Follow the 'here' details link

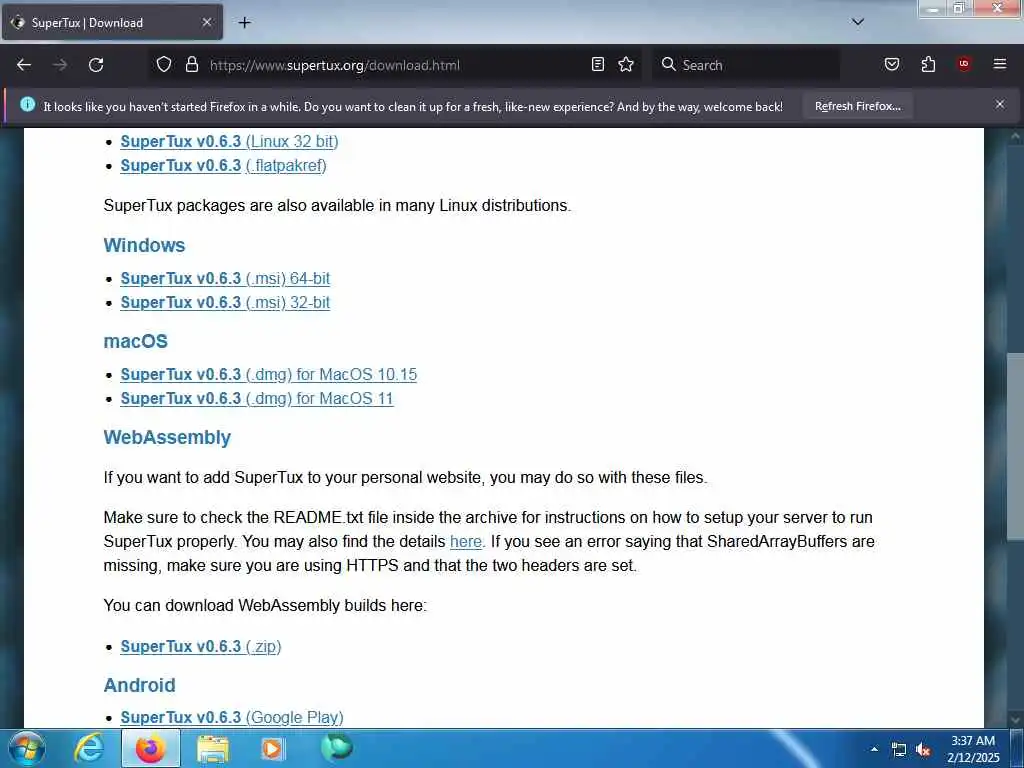point(466,541)
